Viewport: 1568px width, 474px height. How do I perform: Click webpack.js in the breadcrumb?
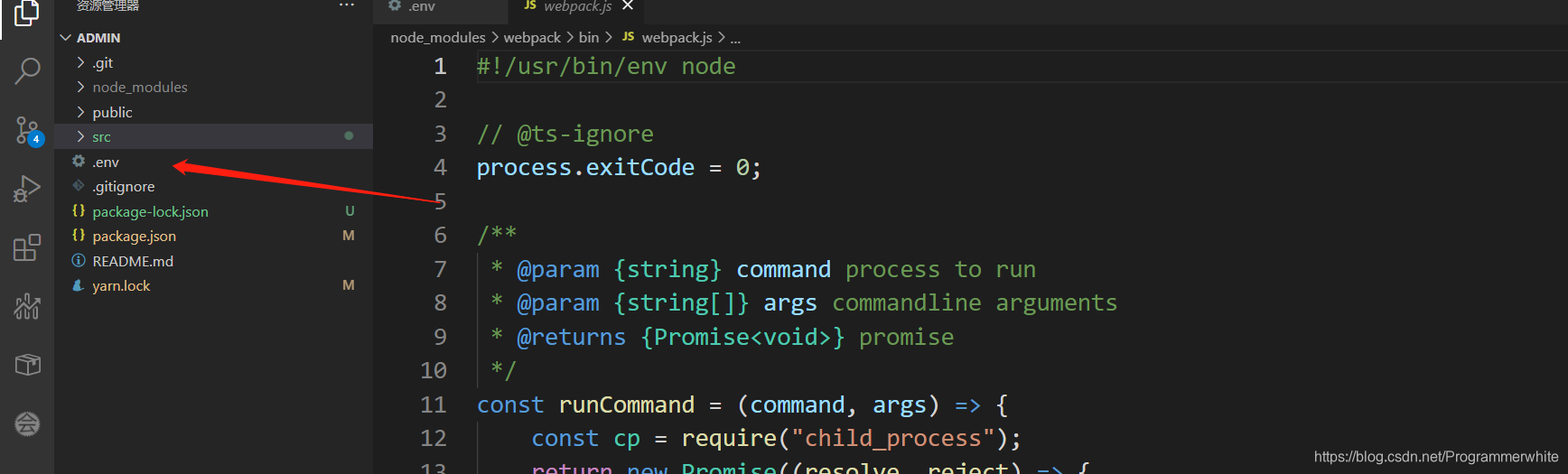[677, 37]
